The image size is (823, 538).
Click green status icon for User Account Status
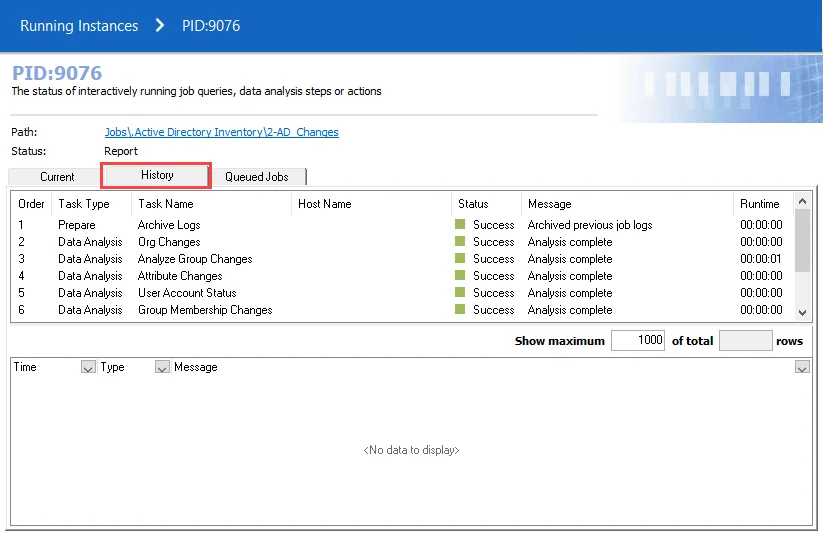tap(460, 292)
